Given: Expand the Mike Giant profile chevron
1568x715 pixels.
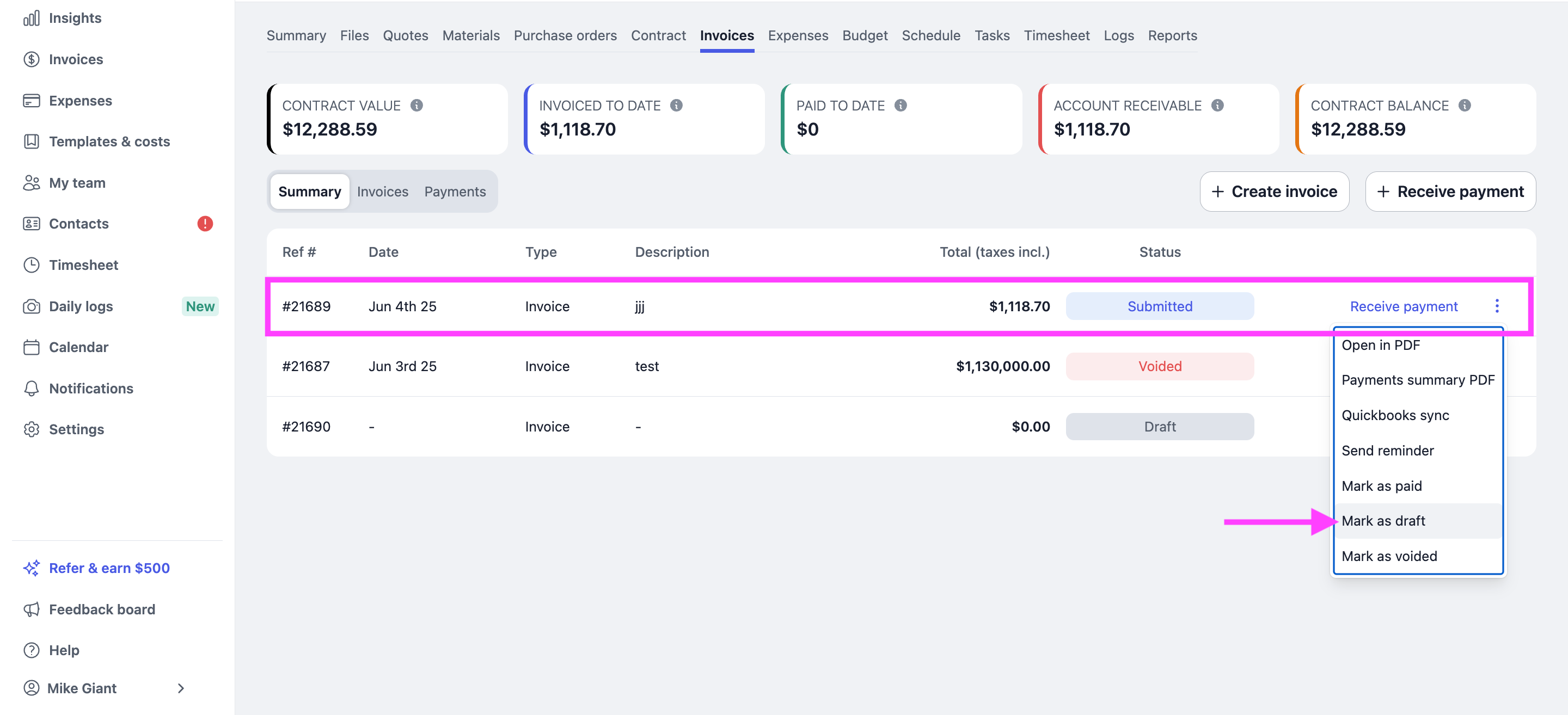Looking at the screenshot, I should click(181, 688).
